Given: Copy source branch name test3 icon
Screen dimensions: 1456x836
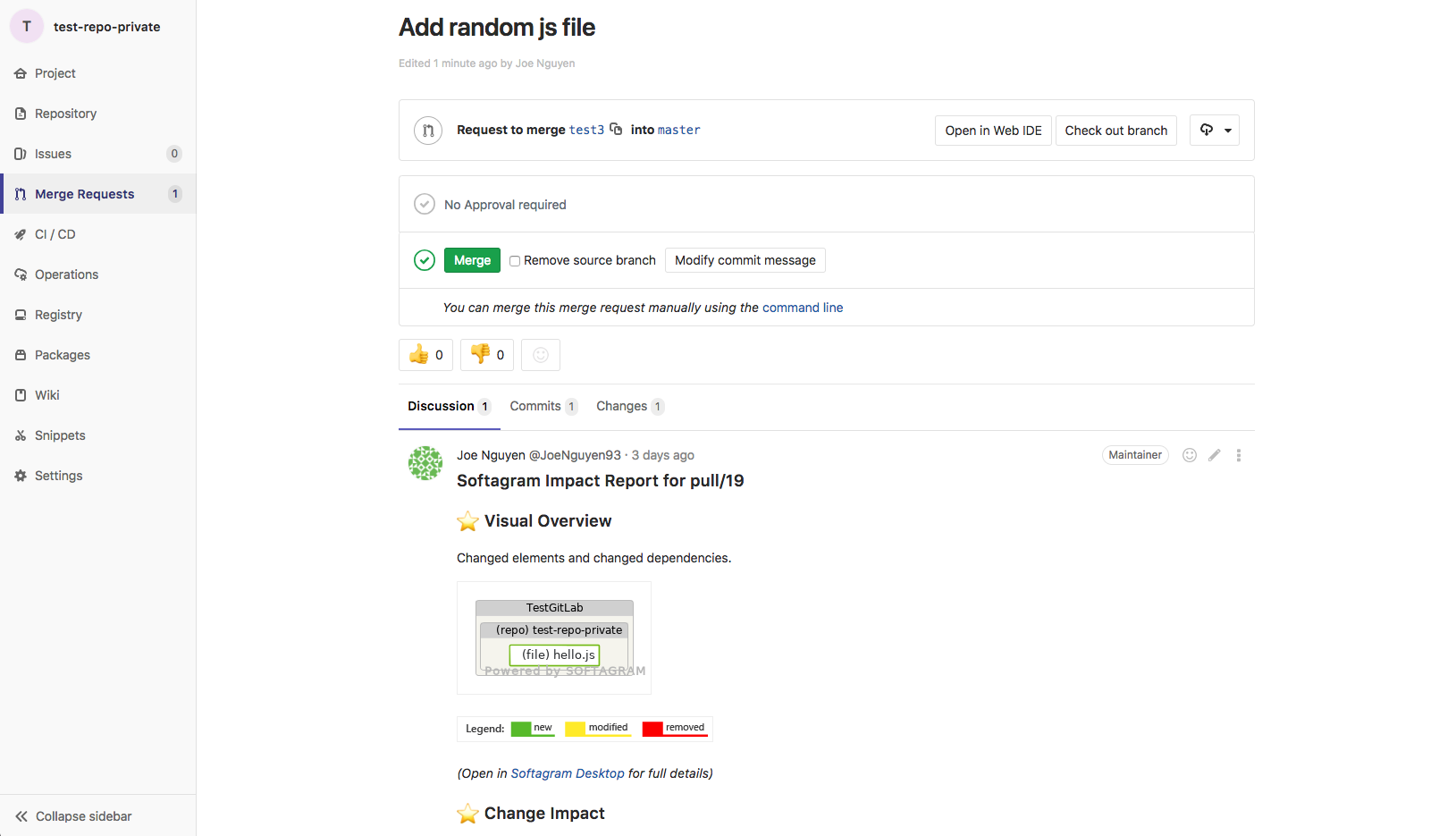Looking at the screenshot, I should pyautogui.click(x=616, y=130).
